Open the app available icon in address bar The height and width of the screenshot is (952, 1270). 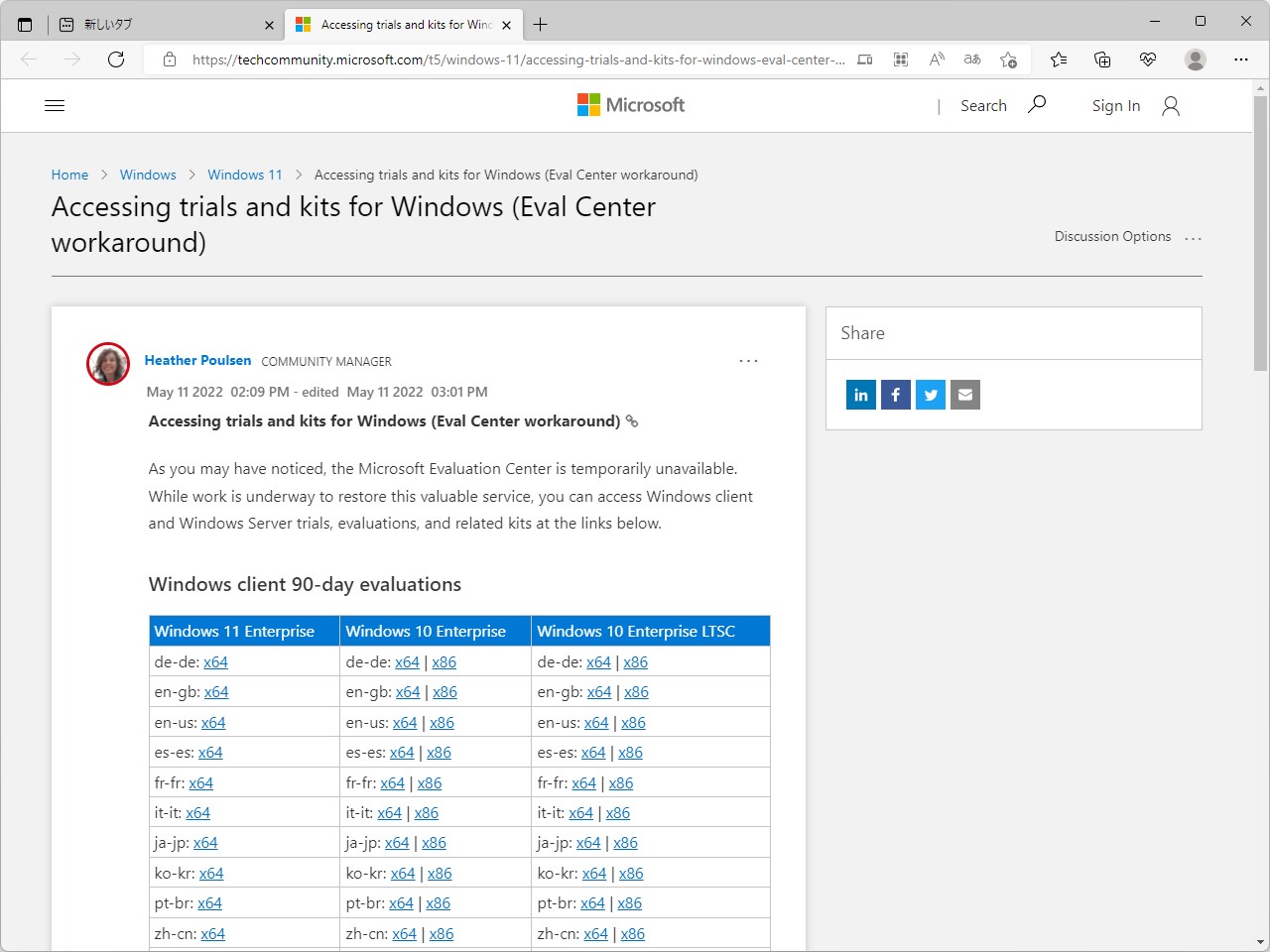865,59
